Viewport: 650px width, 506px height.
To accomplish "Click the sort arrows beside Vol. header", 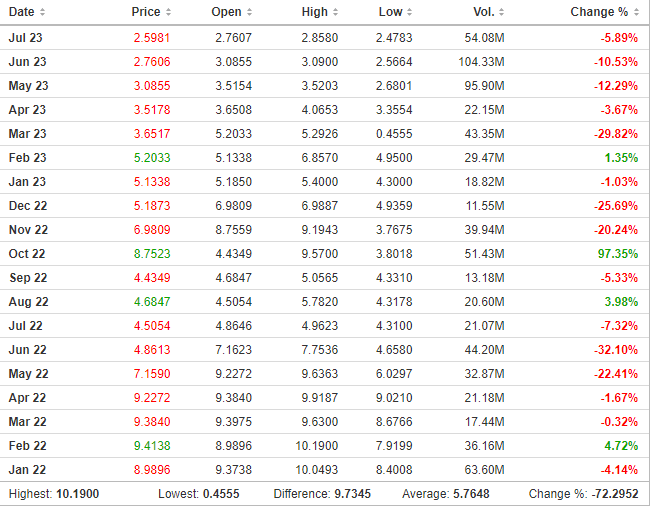I will [x=501, y=12].
